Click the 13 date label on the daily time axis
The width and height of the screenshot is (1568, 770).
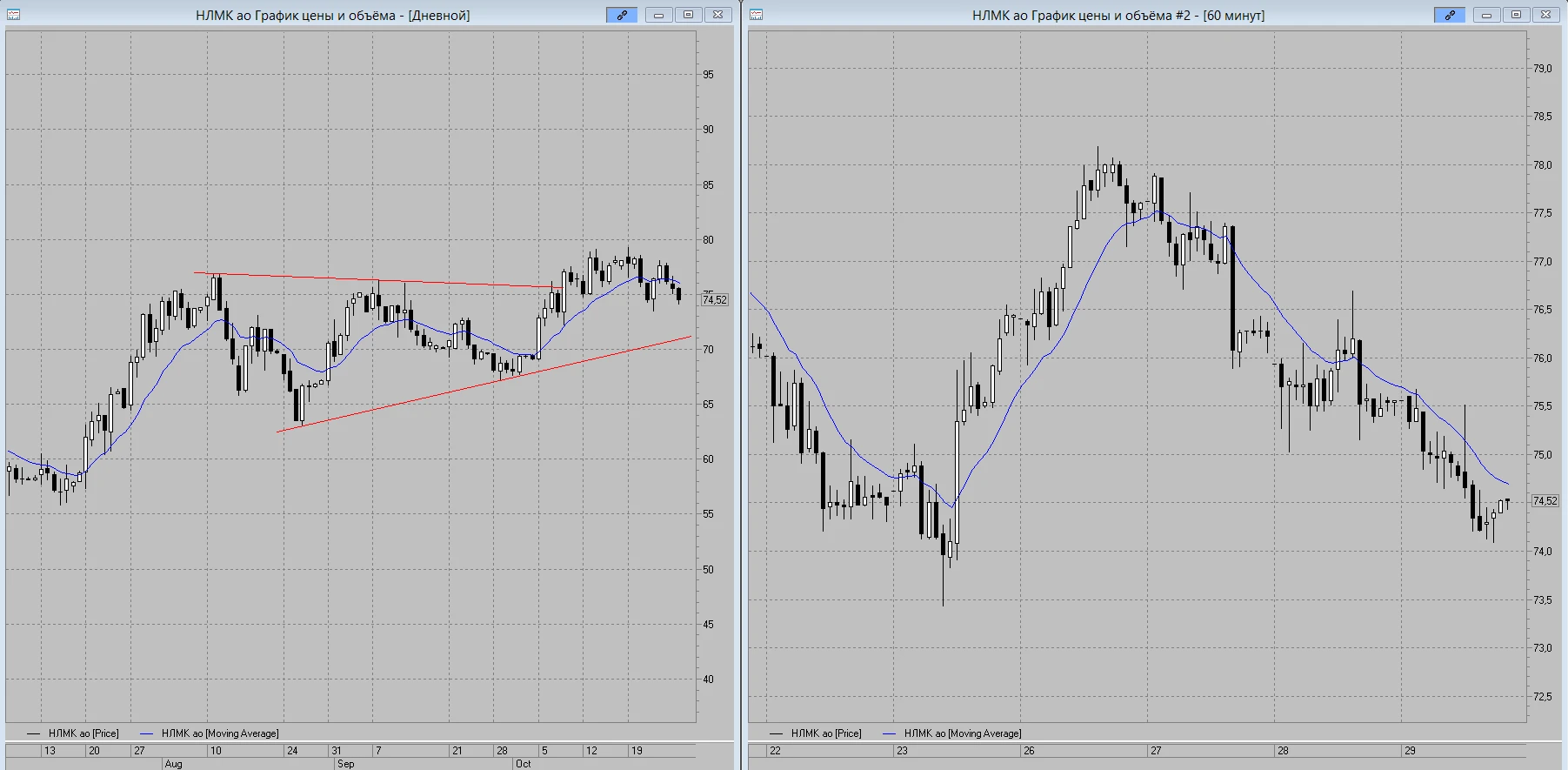(50, 750)
